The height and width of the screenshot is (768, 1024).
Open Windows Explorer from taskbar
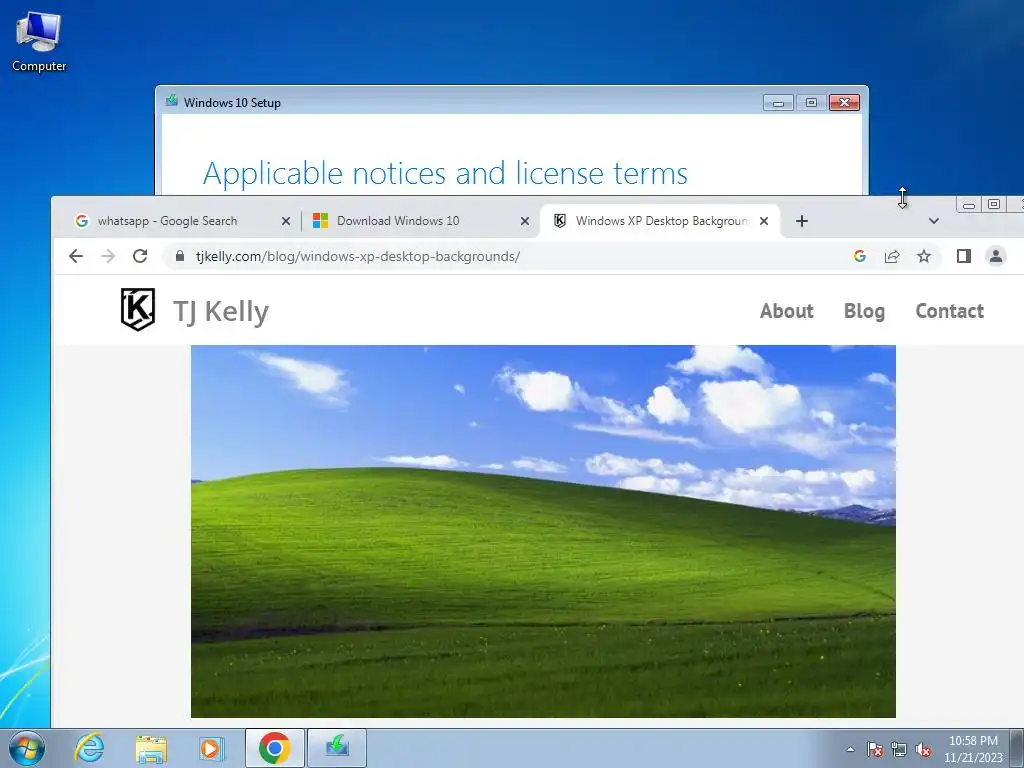pos(151,748)
